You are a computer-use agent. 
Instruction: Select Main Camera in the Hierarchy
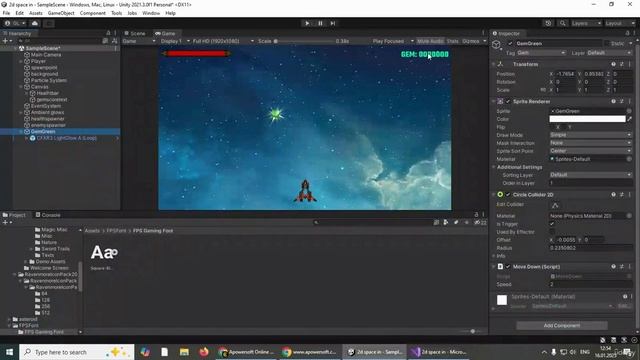pos(46,55)
